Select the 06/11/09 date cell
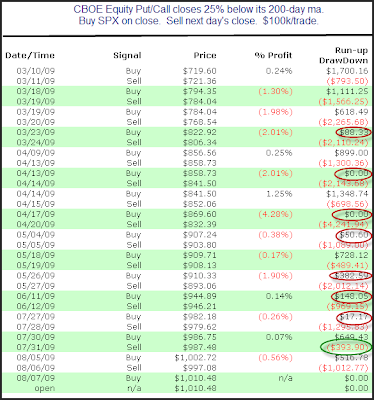 click(36, 296)
